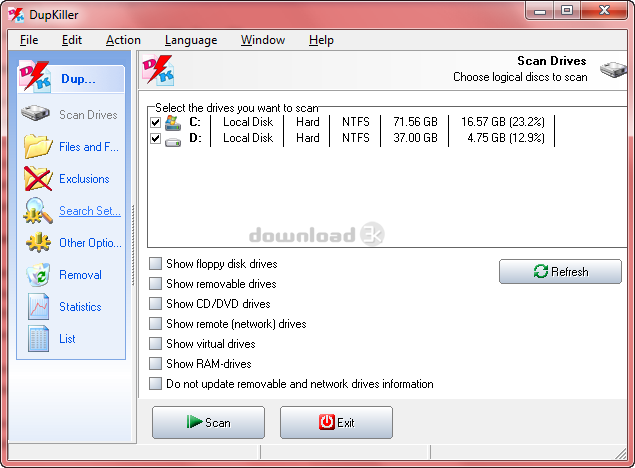
Task: Open the Files and F... link
Action: click(x=89, y=147)
